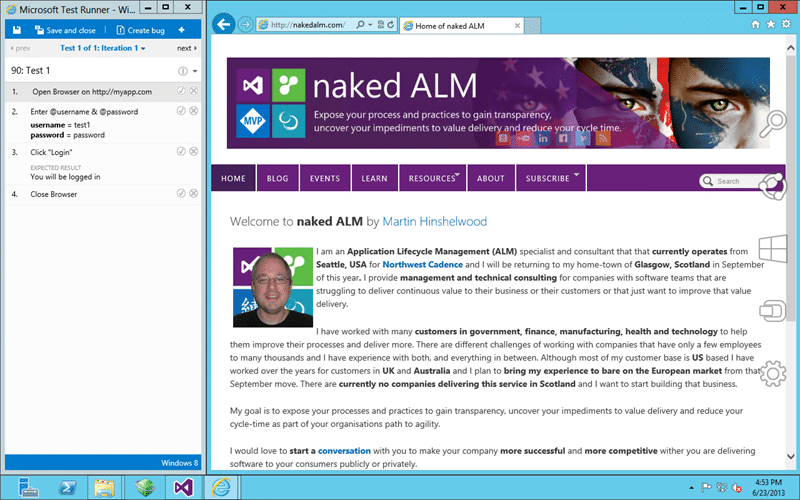Refresh the page in the browser

(x=391, y=24)
